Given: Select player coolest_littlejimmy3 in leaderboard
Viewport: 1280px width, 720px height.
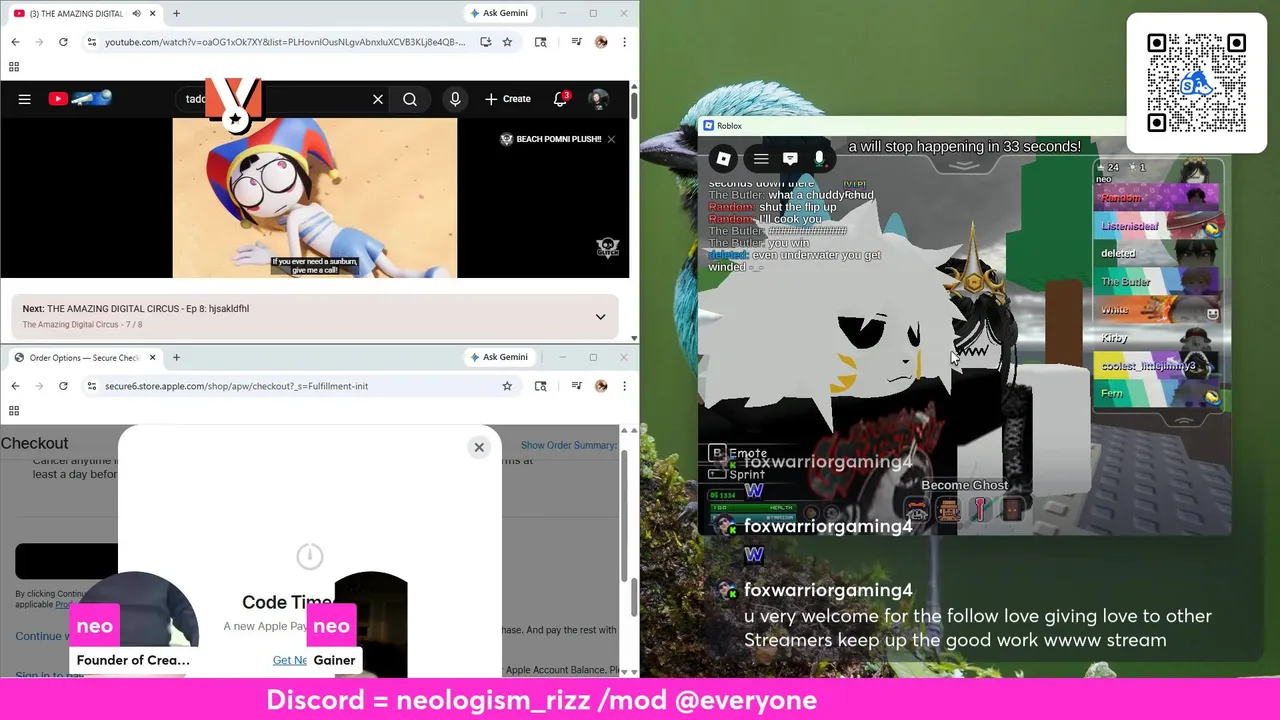Looking at the screenshot, I should point(1159,366).
